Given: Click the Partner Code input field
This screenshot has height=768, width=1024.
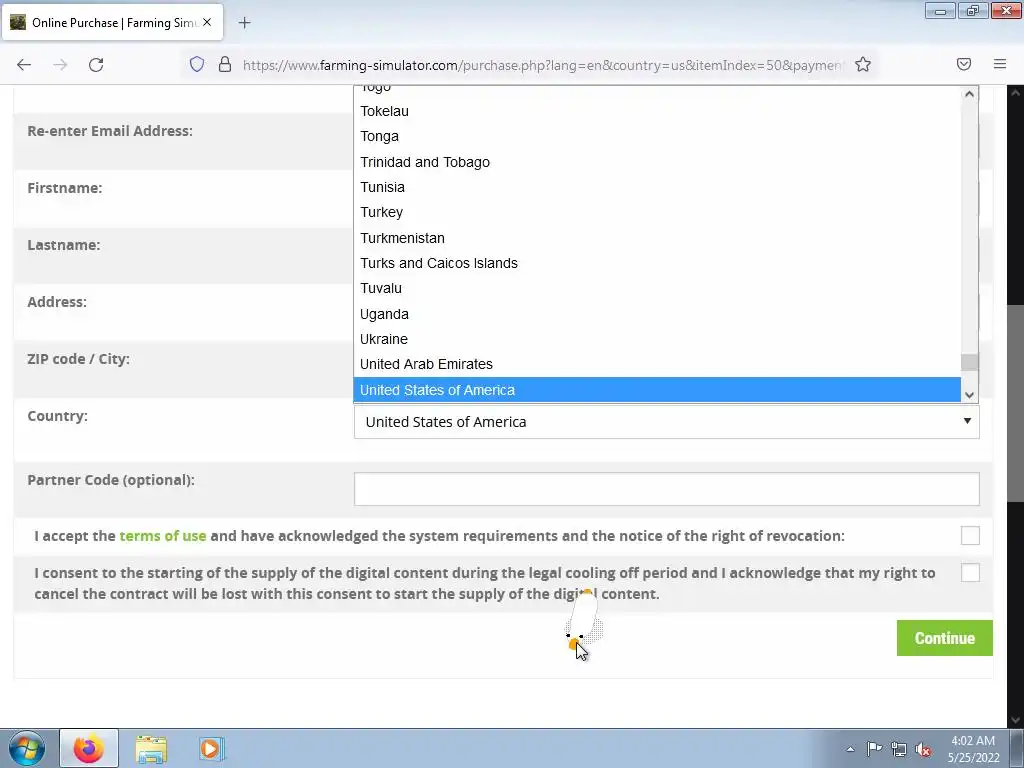Looking at the screenshot, I should 666,488.
